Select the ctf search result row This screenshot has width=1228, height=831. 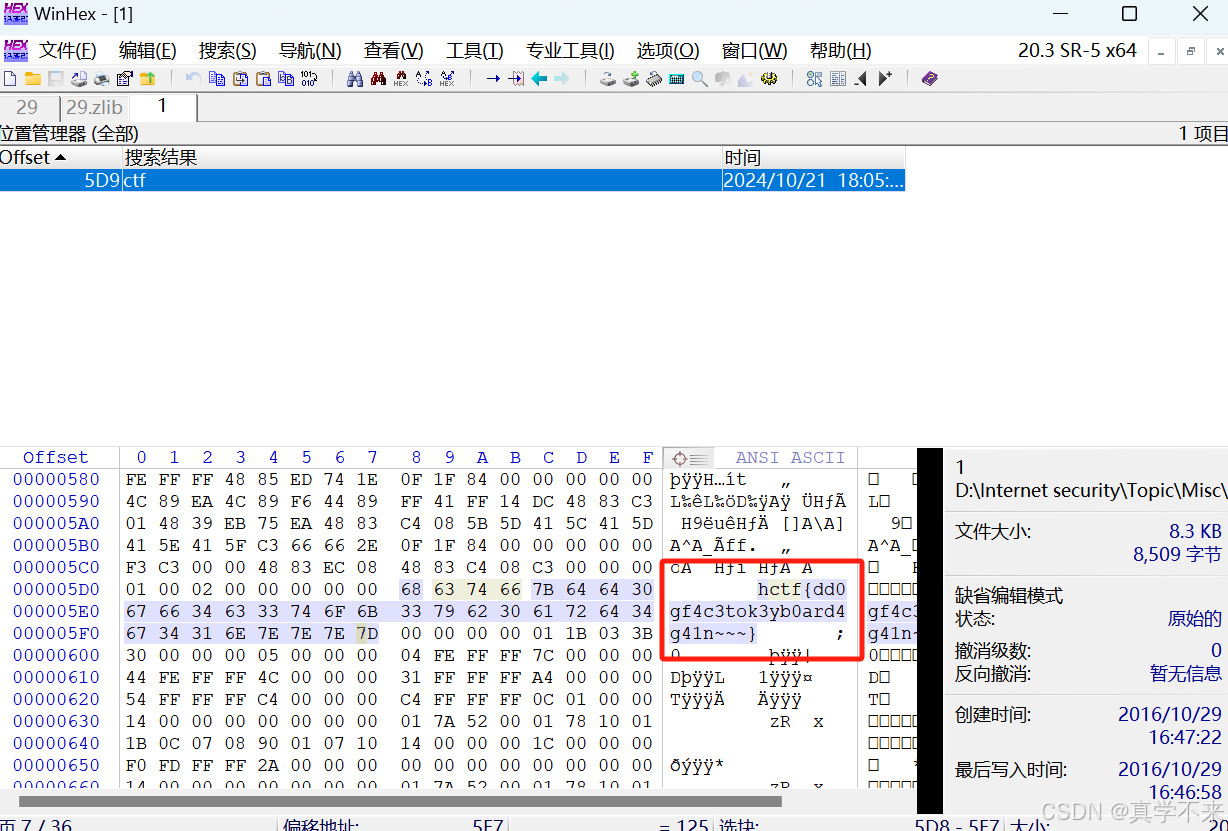click(x=300, y=180)
